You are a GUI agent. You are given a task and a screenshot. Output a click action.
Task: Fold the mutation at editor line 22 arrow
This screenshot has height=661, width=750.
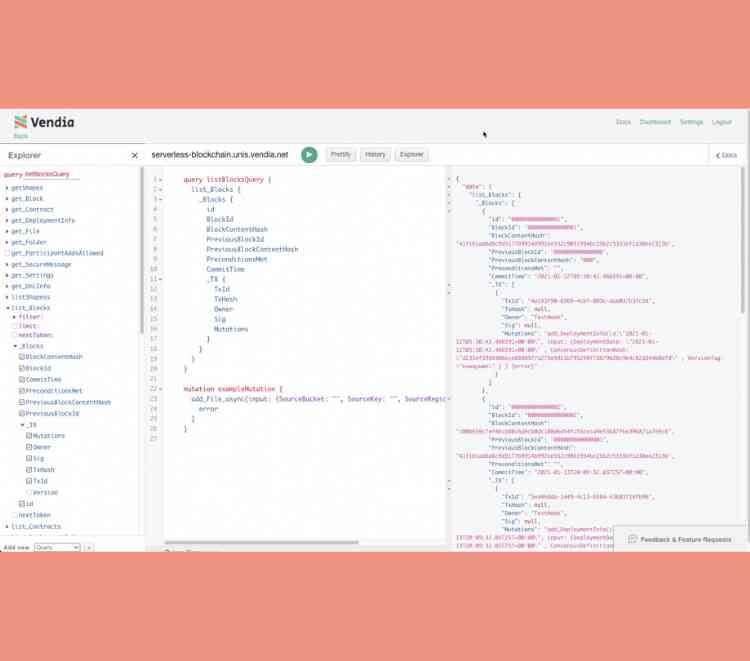[161, 389]
